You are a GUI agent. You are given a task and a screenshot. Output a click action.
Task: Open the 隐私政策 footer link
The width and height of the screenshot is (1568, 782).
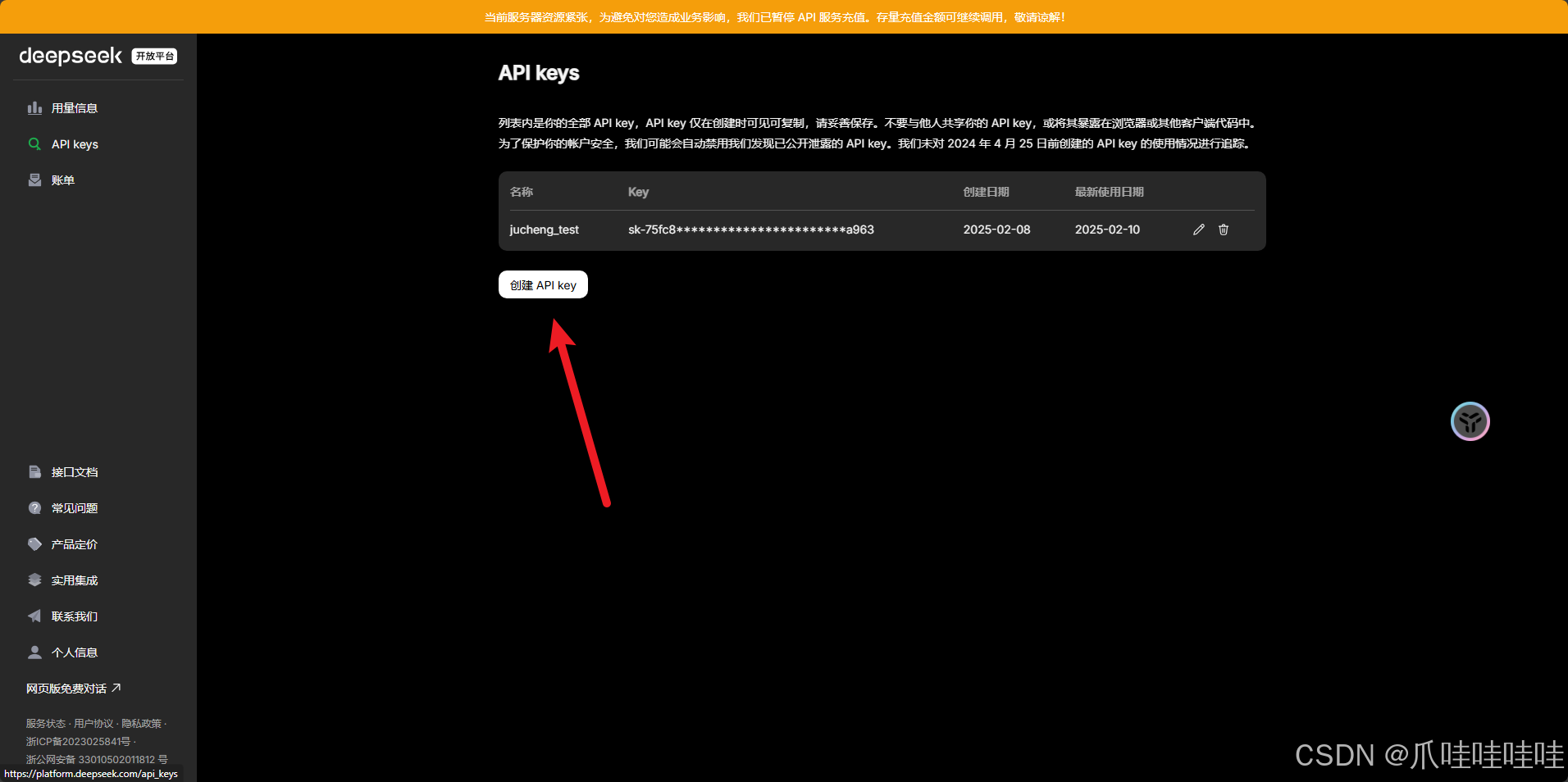point(142,724)
